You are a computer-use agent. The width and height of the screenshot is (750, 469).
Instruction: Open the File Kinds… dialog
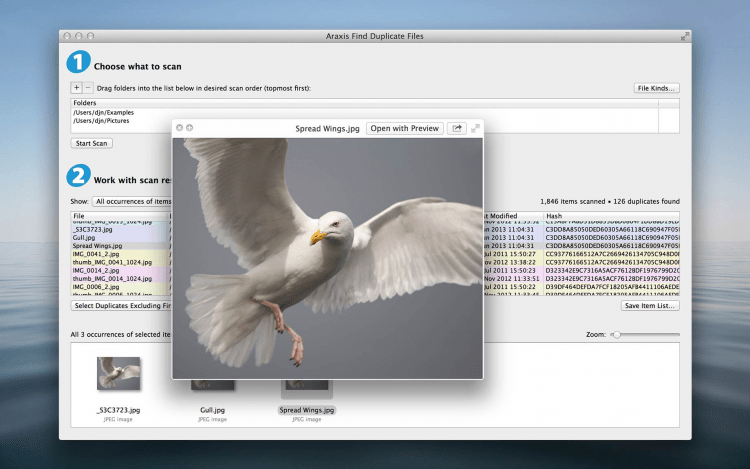[x=657, y=88]
